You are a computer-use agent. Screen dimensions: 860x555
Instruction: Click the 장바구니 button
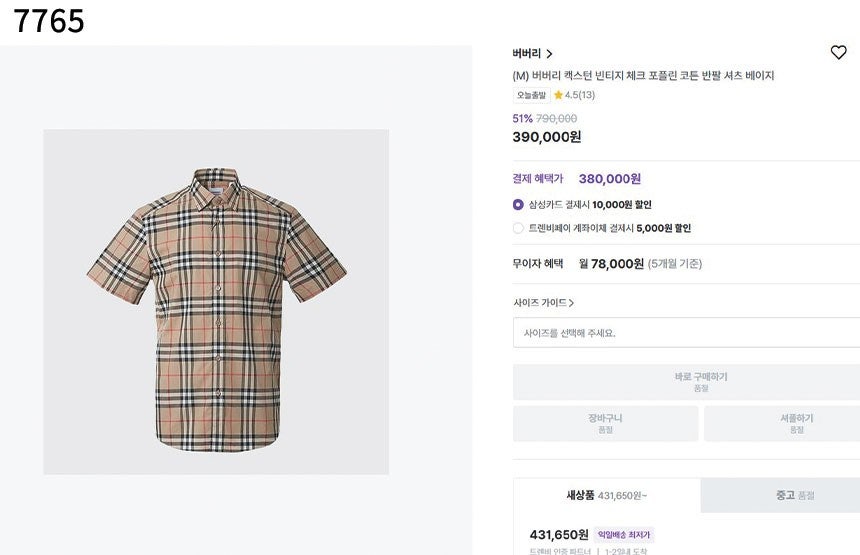coord(606,423)
